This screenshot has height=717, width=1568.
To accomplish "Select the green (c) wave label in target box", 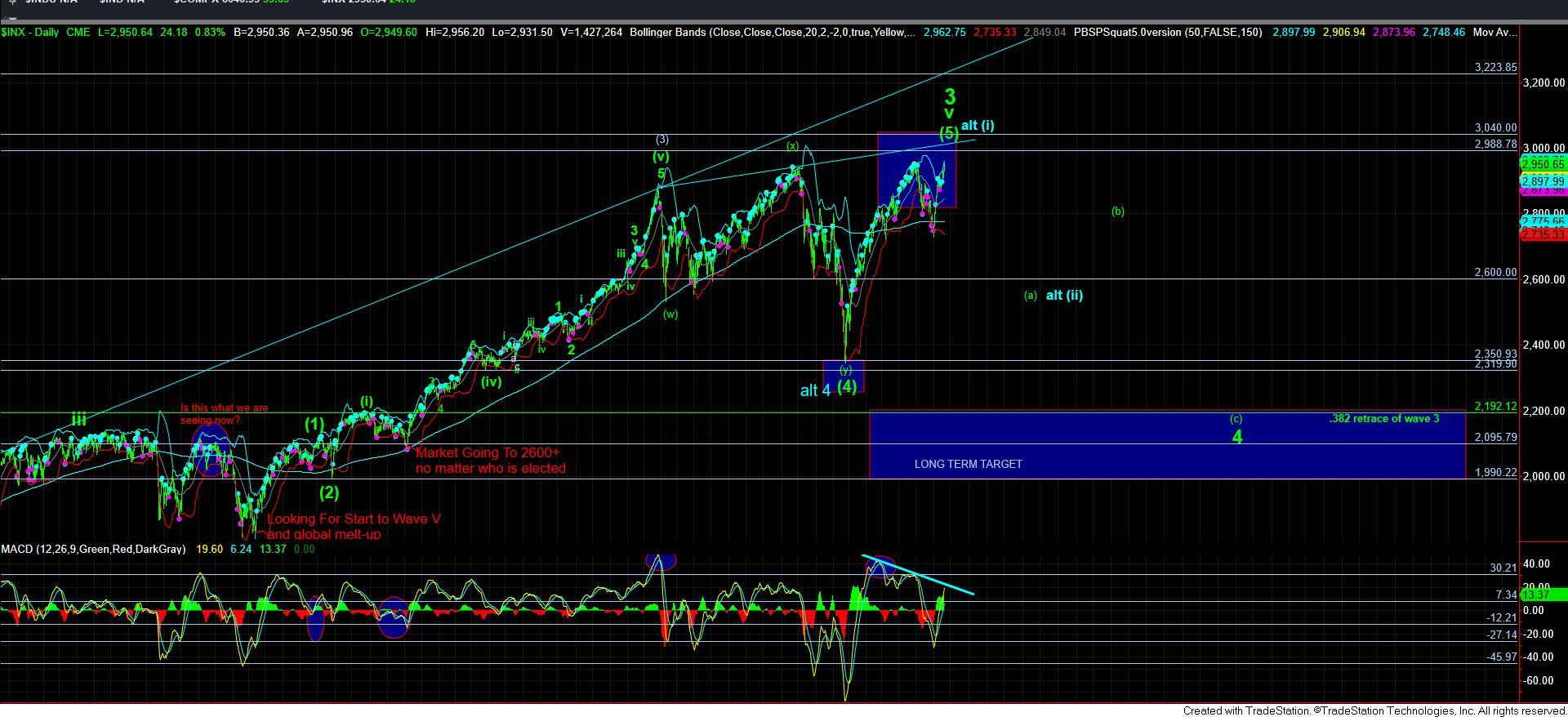I will point(1236,419).
